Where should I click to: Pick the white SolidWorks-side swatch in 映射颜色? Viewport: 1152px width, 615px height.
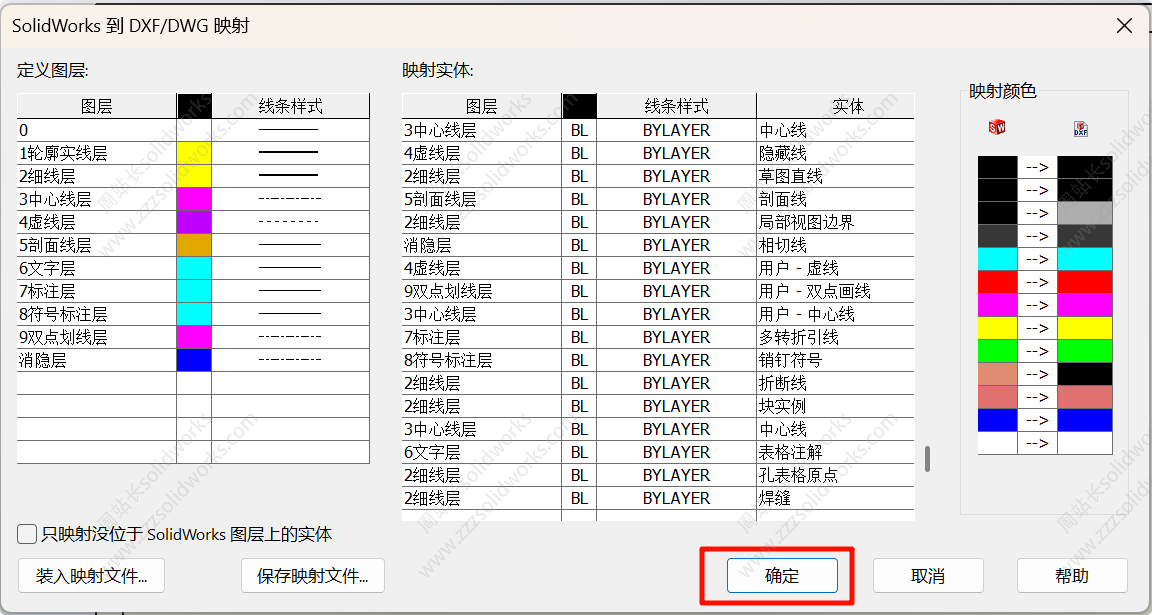coord(998,443)
